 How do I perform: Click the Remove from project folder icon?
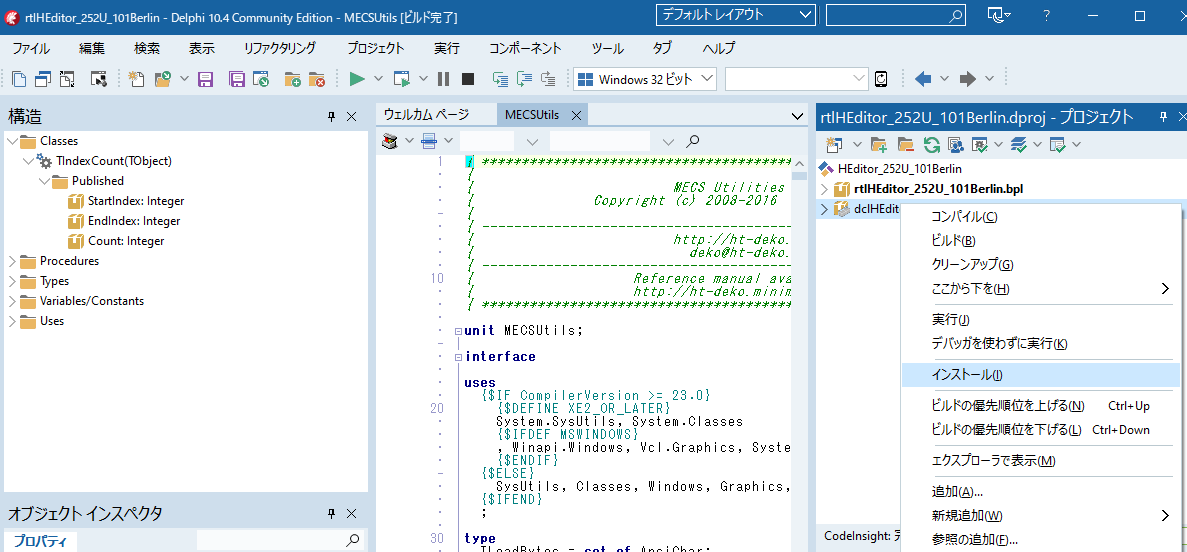click(316, 79)
